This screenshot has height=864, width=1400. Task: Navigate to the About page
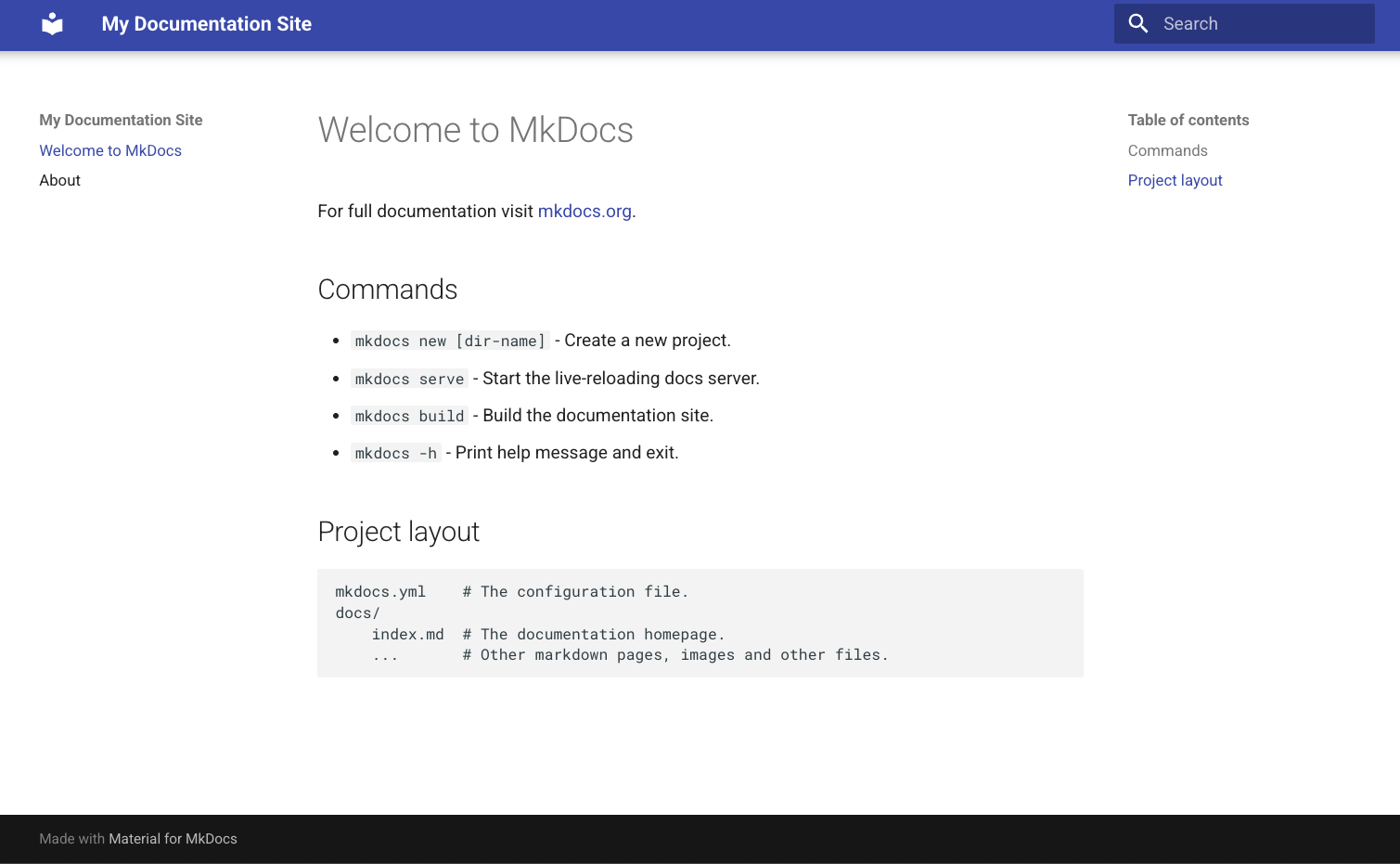pyautogui.click(x=59, y=180)
